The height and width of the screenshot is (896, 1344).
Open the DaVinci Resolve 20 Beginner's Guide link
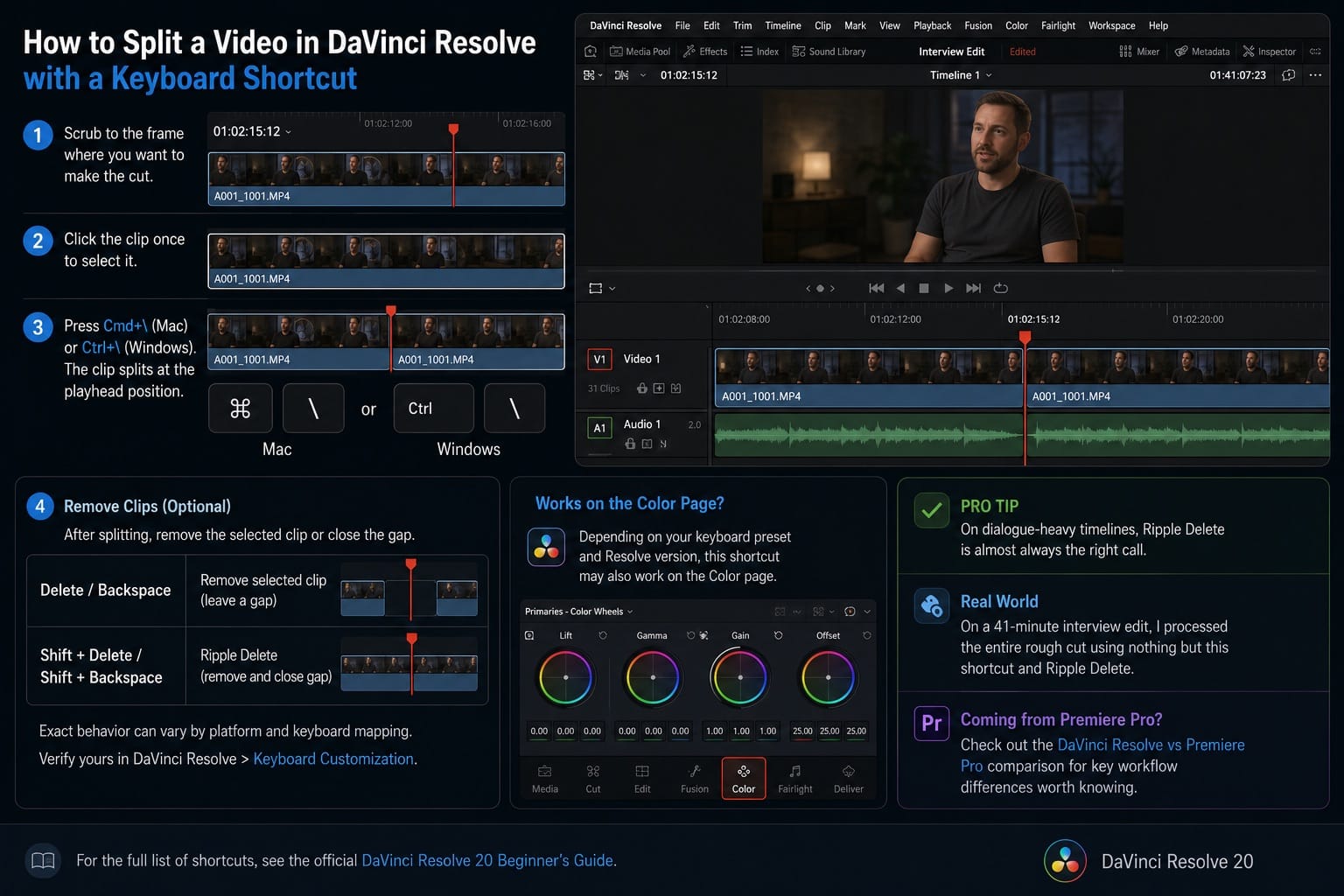487,860
